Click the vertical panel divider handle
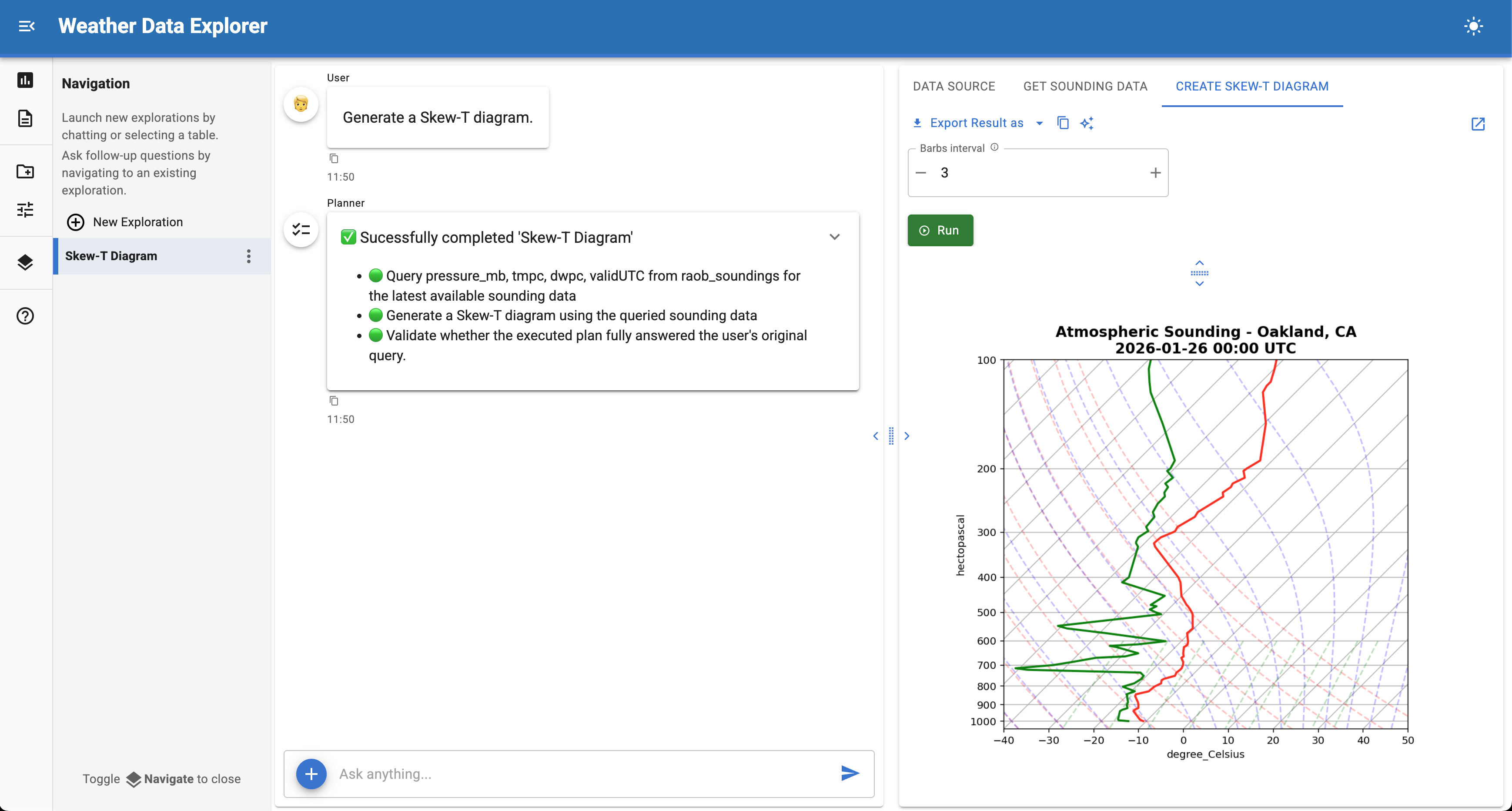 (891, 436)
